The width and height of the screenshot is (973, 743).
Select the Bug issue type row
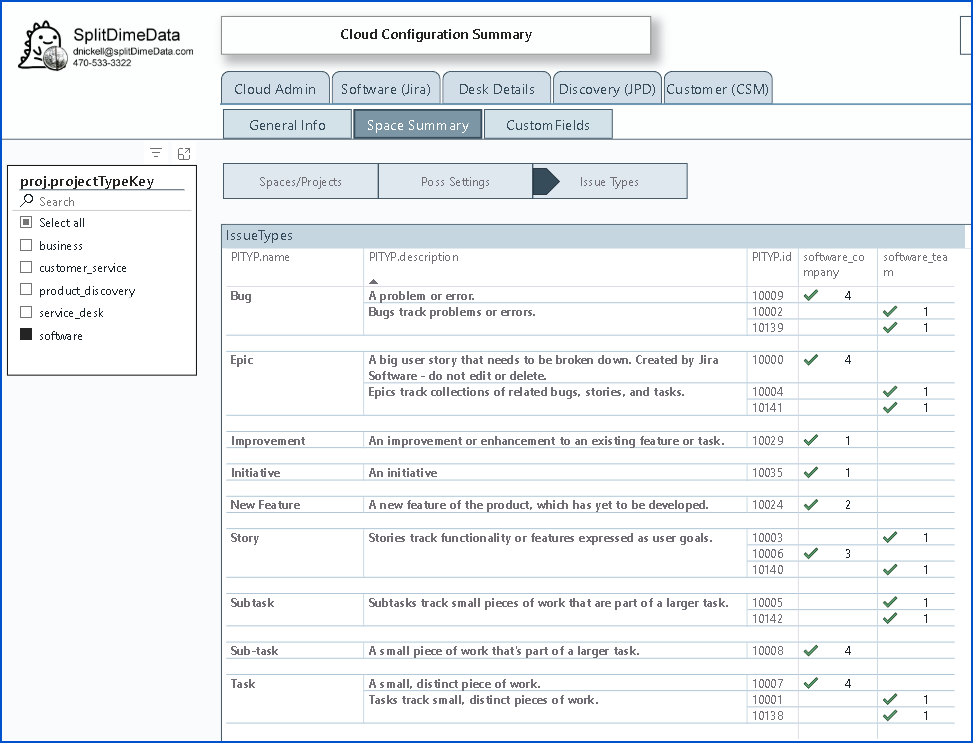[x=241, y=295]
